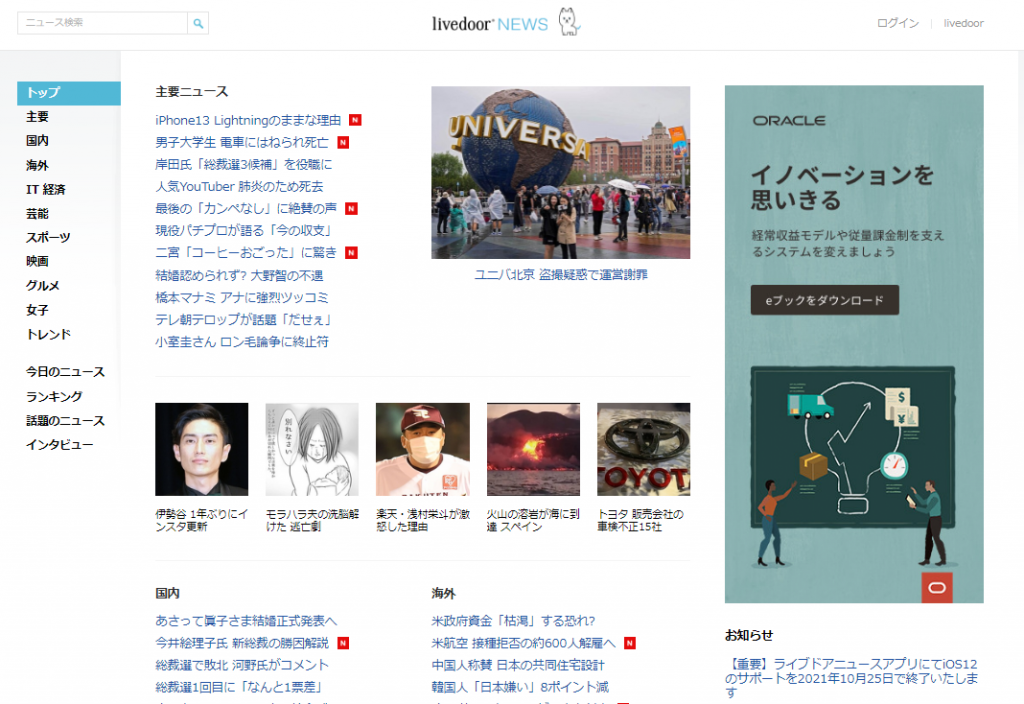Click the 主要ニュース section heading
This screenshot has height=704, width=1024.
[192, 92]
